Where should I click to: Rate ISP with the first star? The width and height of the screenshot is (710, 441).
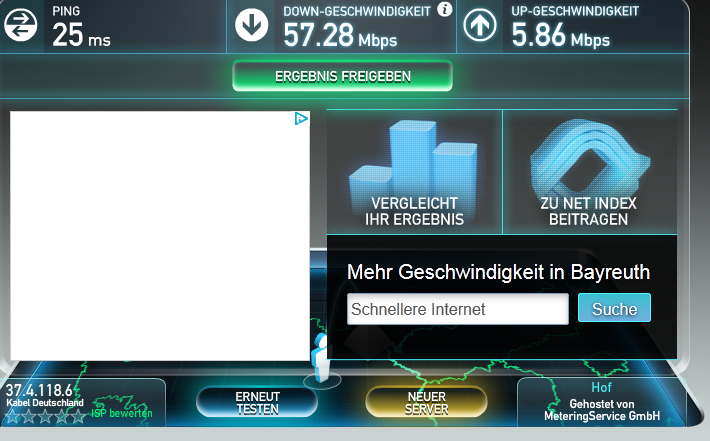tap(13, 416)
